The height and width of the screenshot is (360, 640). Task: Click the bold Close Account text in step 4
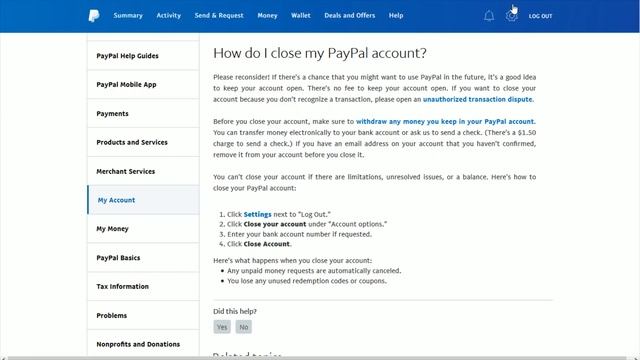[267, 244]
